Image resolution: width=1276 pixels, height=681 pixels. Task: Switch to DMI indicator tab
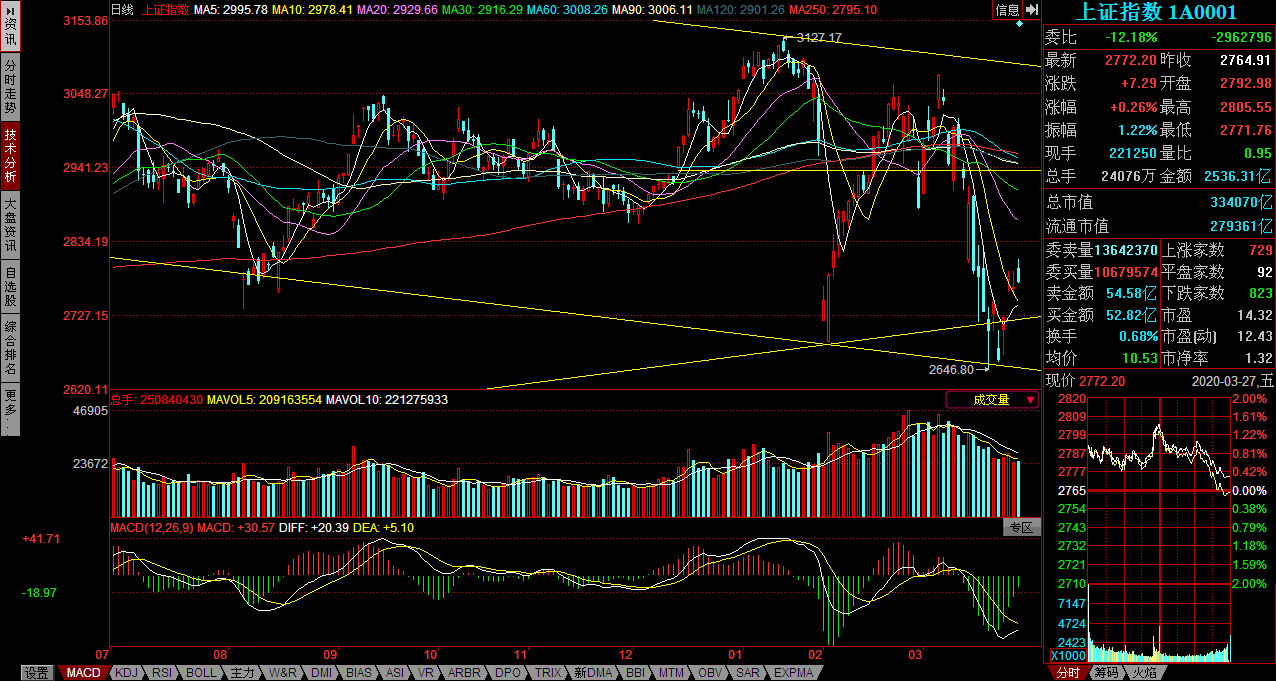coord(322,673)
